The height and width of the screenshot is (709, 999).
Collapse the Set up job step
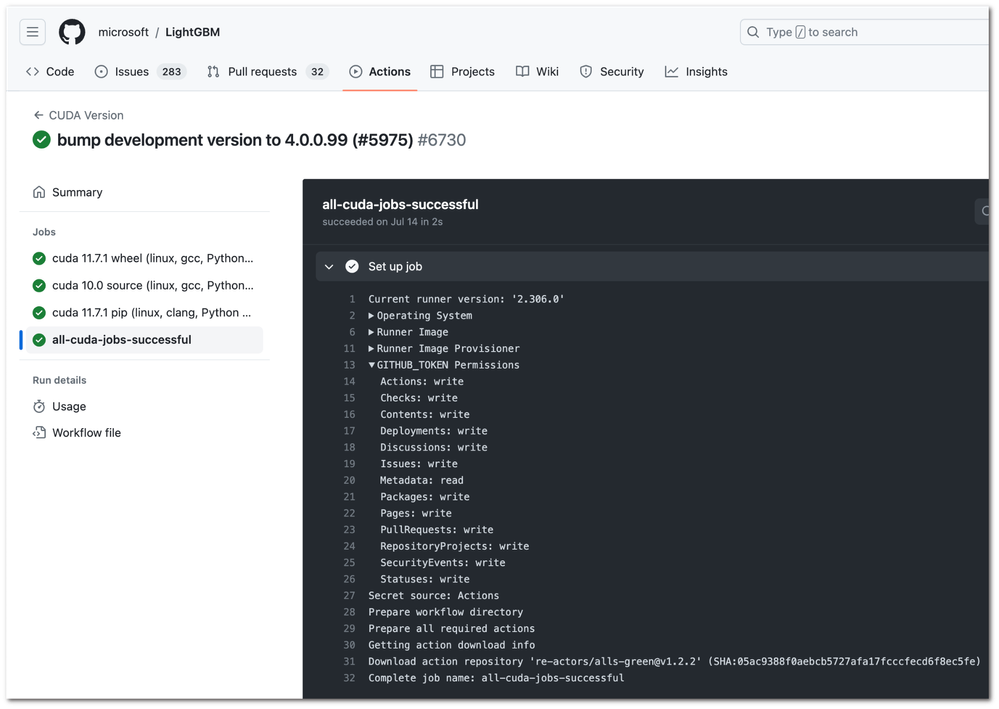tap(329, 266)
